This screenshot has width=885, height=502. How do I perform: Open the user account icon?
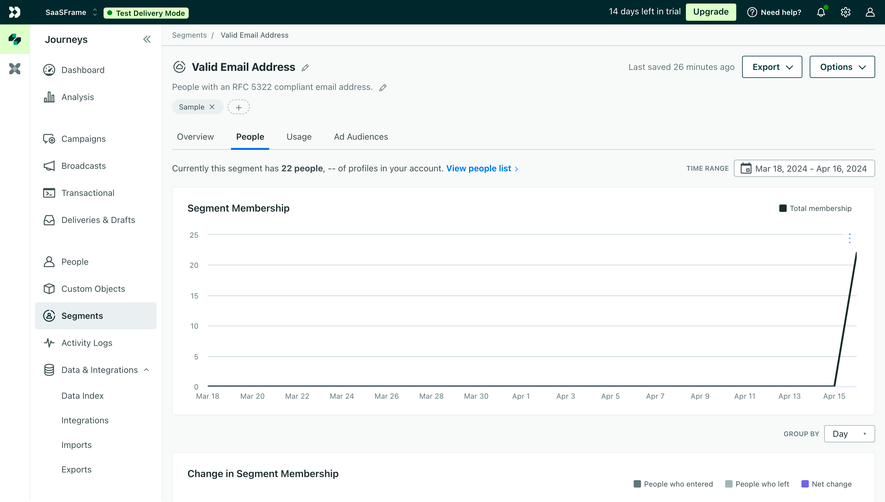point(870,12)
